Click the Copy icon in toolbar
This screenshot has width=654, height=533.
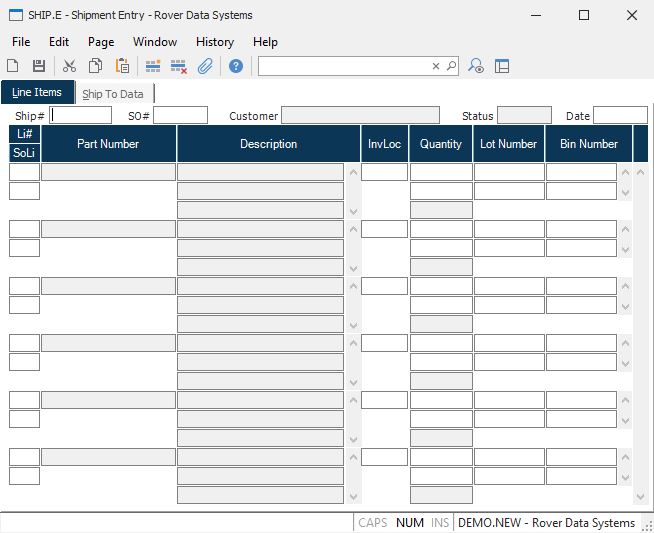click(x=95, y=66)
